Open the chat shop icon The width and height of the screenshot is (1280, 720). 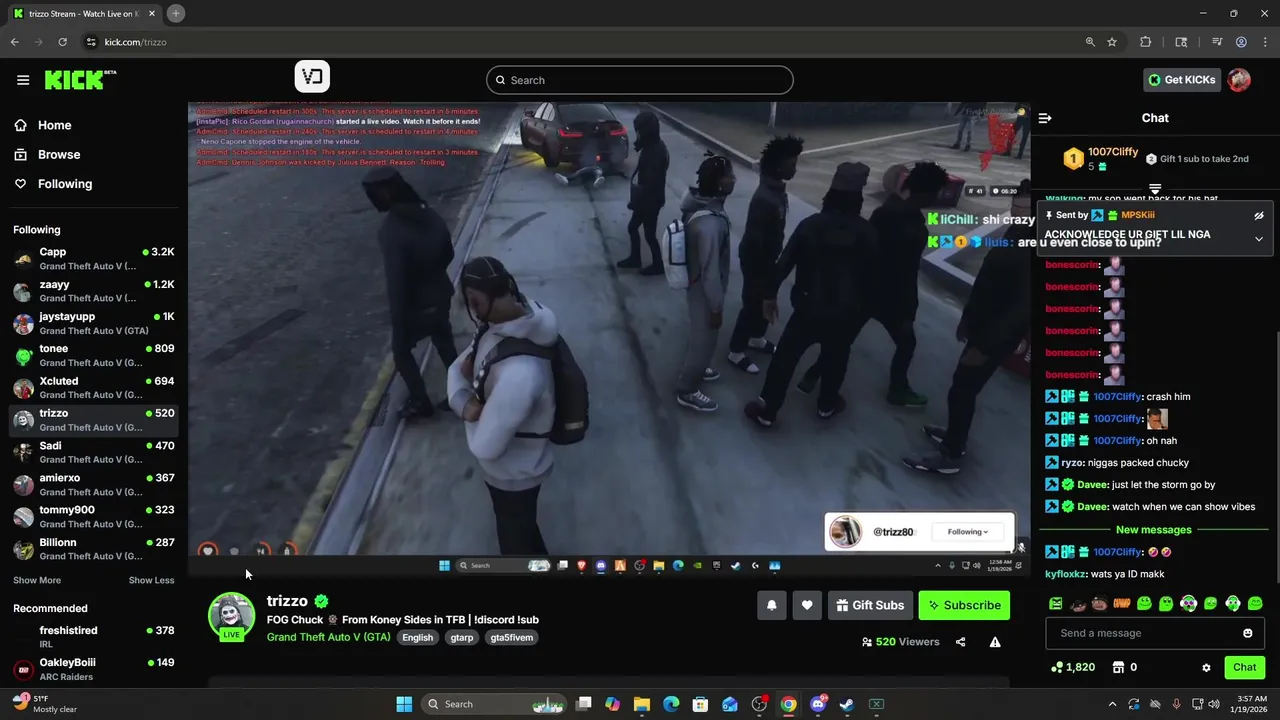click(1119, 667)
